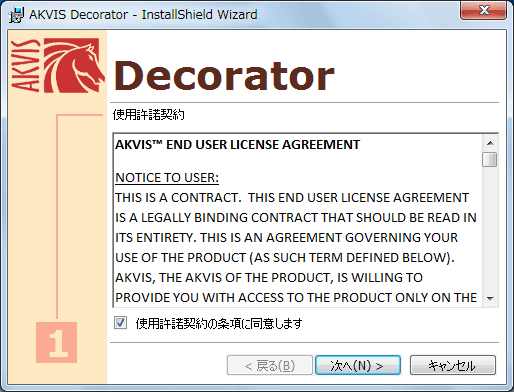Click the agreement checkbox label text
The image size is (514, 392).
click(219, 323)
